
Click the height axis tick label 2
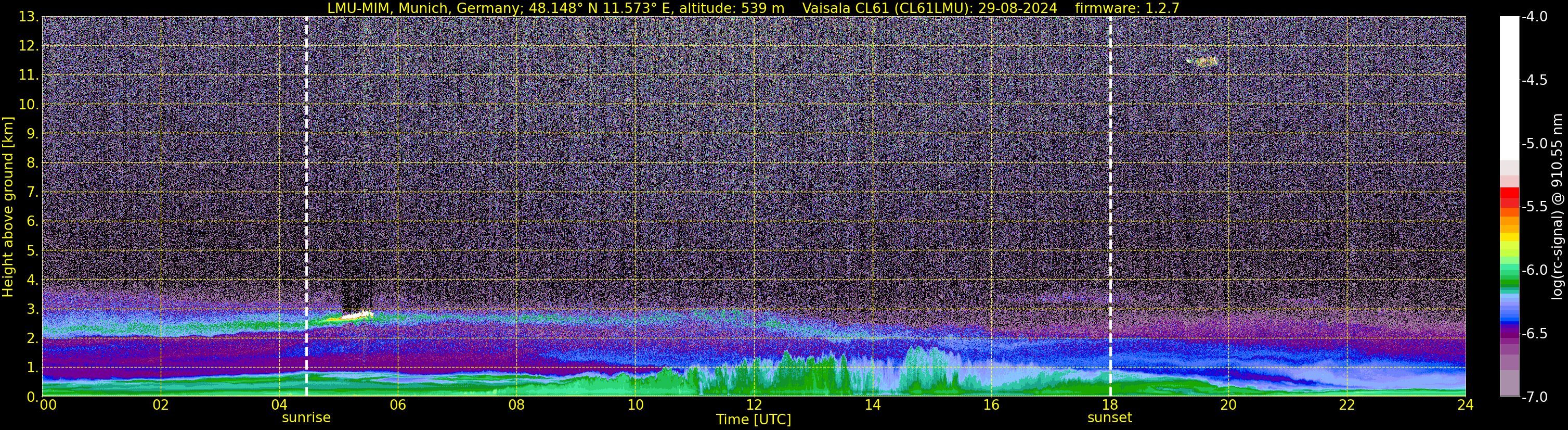[x=32, y=338]
